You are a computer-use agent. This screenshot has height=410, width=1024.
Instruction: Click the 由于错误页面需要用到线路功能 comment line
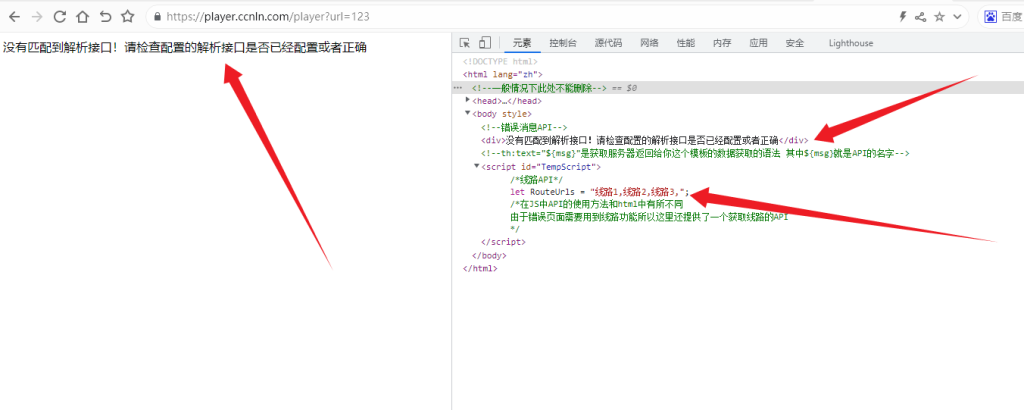pos(649,217)
